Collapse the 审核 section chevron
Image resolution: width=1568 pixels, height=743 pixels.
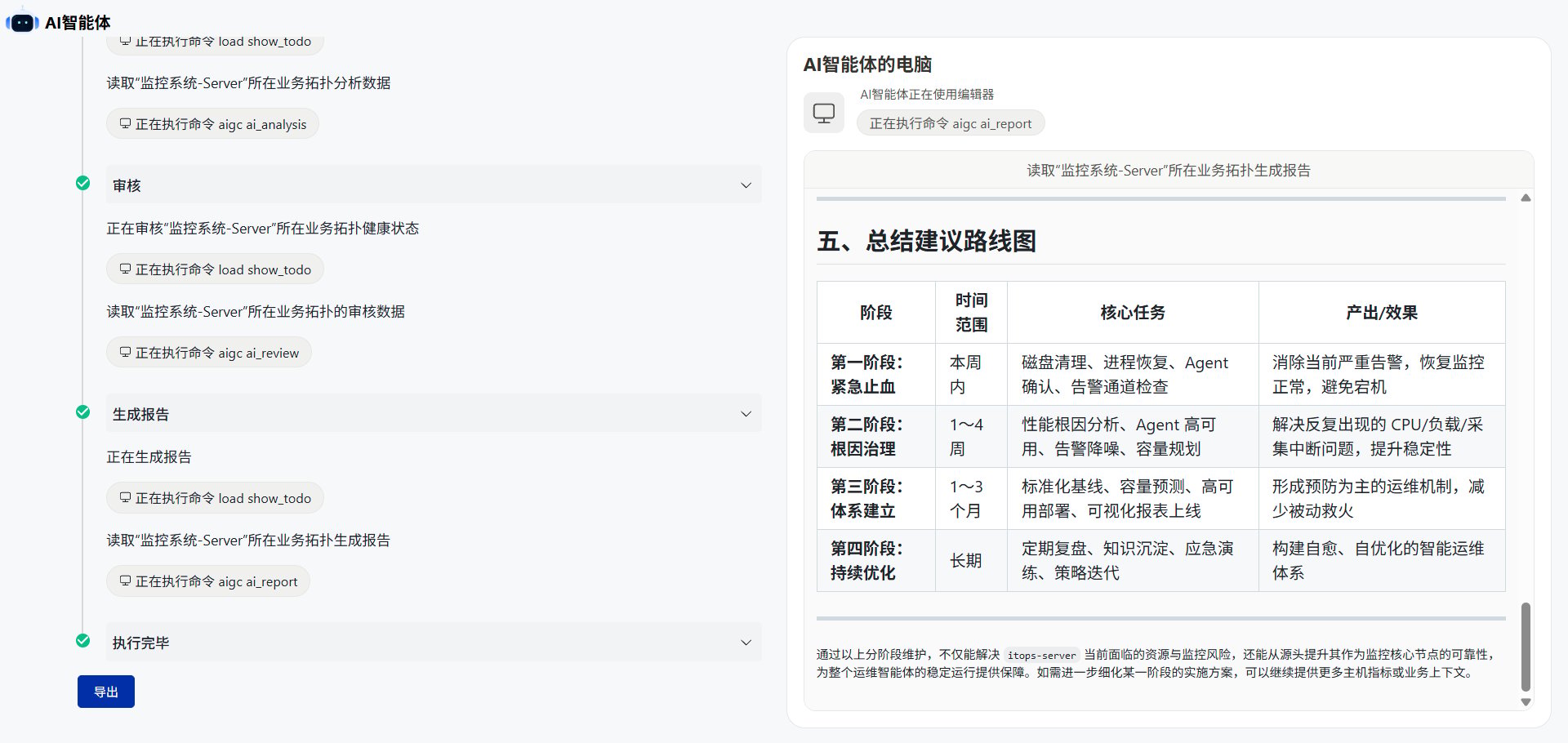(746, 185)
